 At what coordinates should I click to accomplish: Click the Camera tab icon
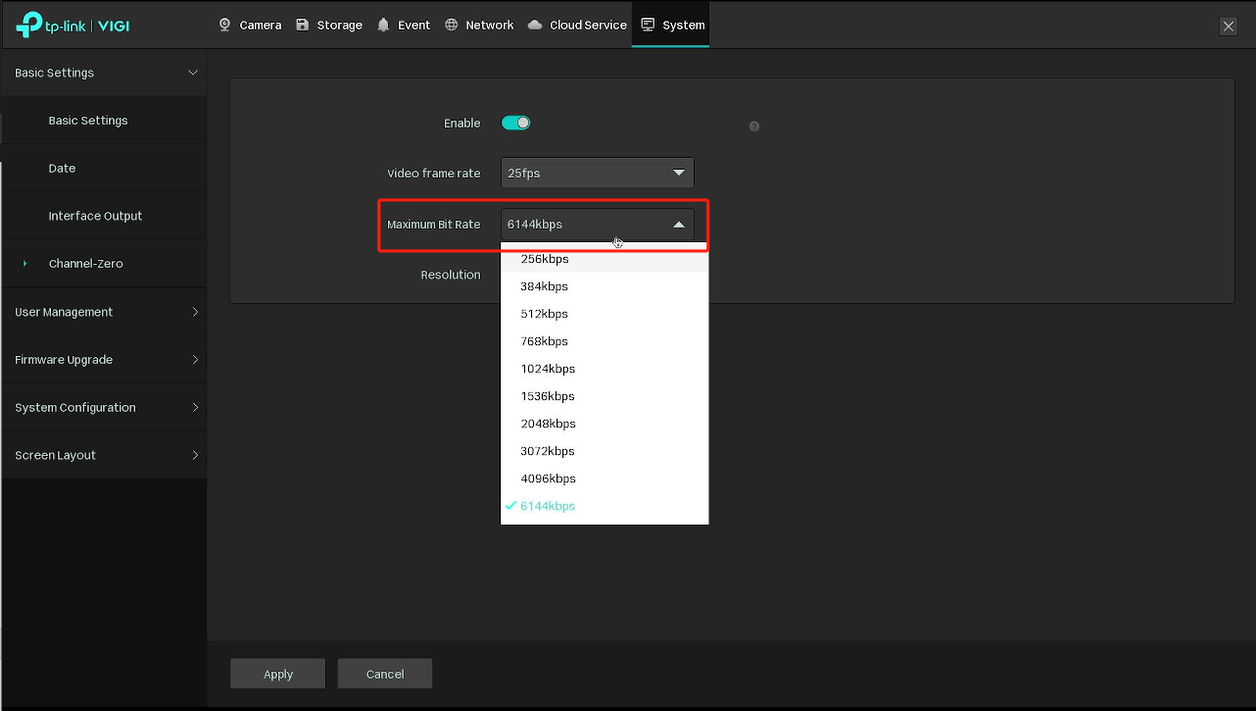click(x=225, y=24)
